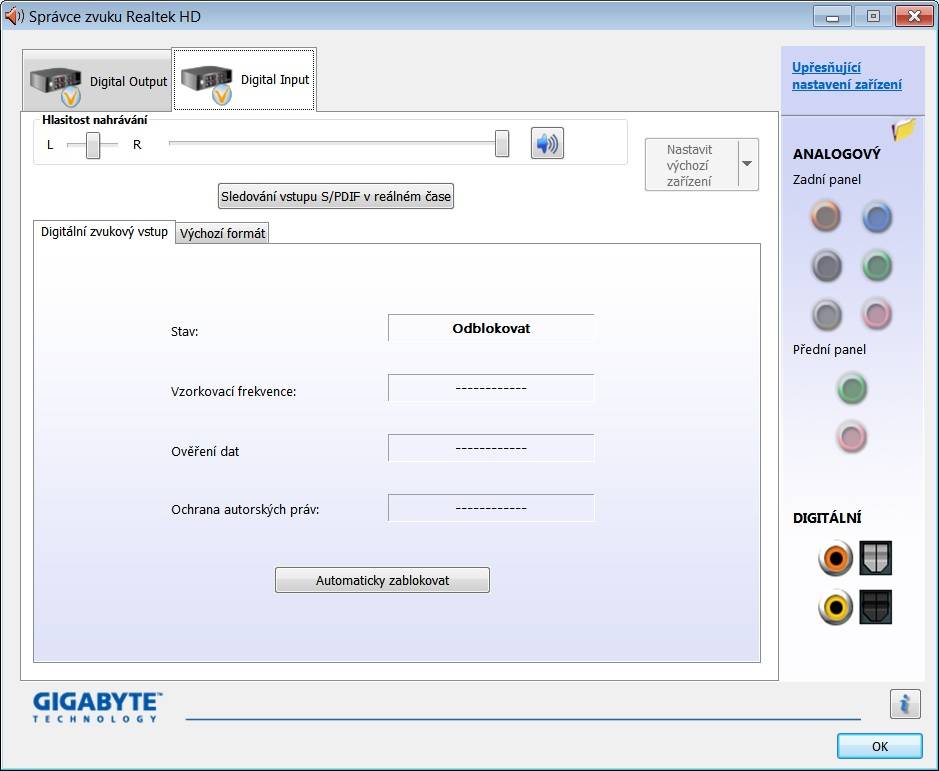Open Upřesňující nastavení zařízení link
The width and height of the screenshot is (939, 771).
pos(847,76)
